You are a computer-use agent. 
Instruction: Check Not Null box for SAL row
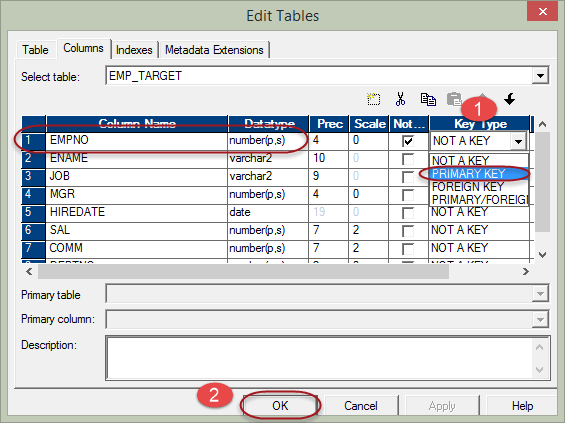408,231
